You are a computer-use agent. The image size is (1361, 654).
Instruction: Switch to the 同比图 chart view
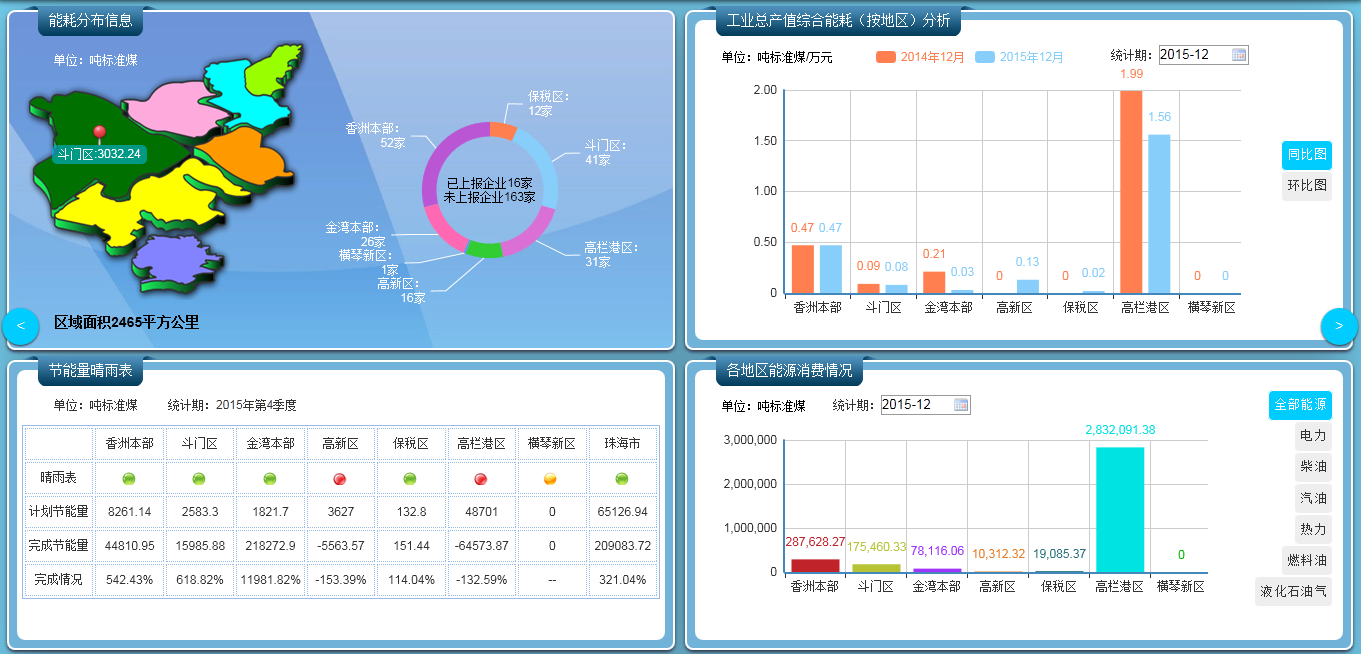pyautogui.click(x=1306, y=155)
